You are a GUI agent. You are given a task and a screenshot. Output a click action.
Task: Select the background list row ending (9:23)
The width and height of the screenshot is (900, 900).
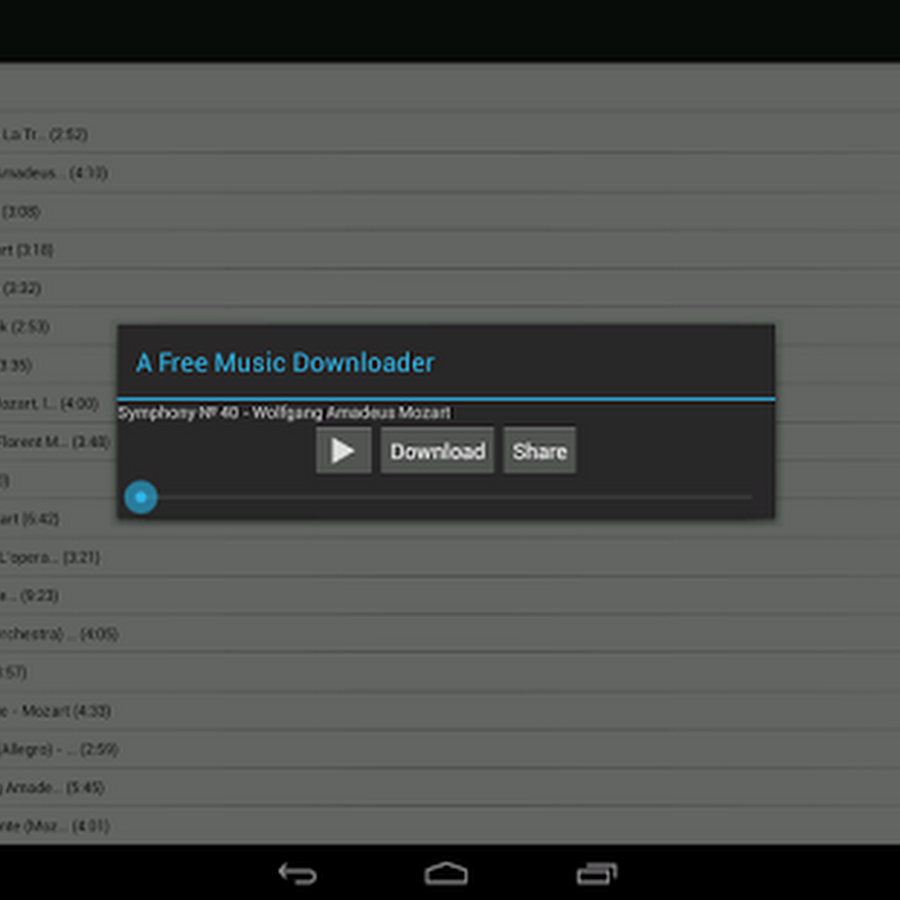[450, 596]
